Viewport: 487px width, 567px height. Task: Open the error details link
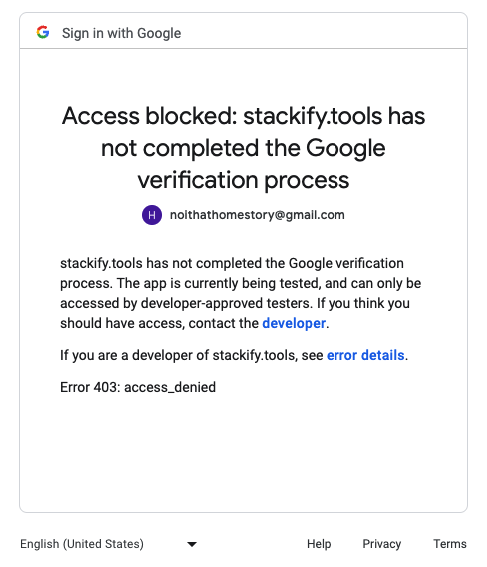click(366, 355)
